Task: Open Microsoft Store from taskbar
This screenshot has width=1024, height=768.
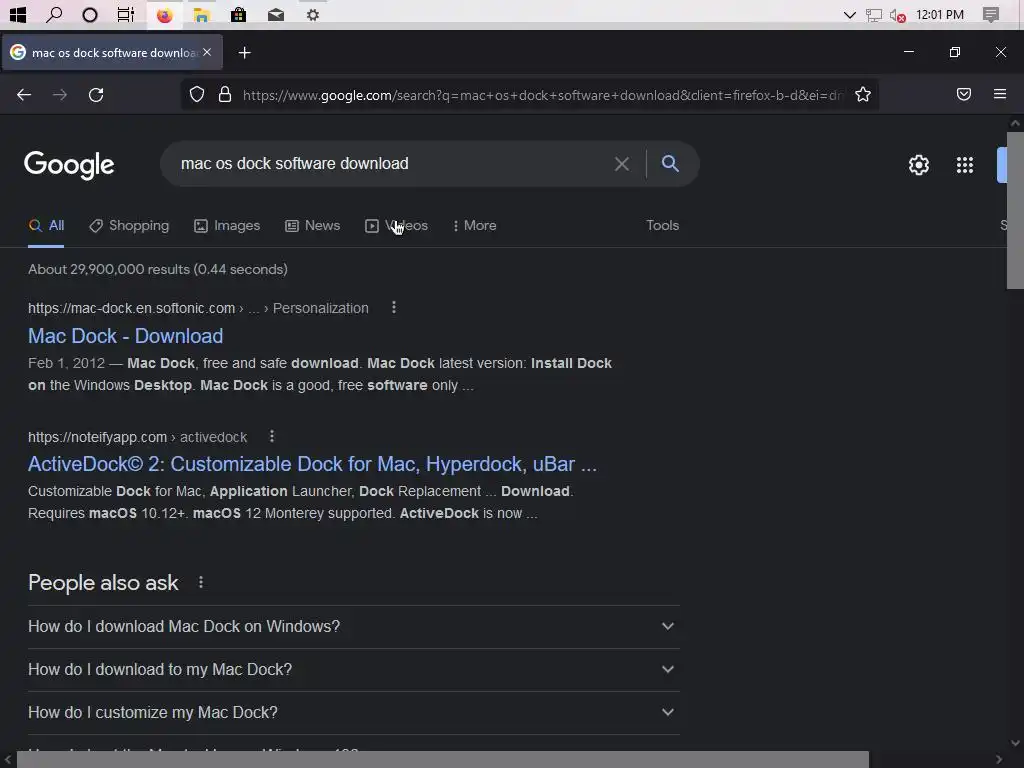Action: (239, 14)
